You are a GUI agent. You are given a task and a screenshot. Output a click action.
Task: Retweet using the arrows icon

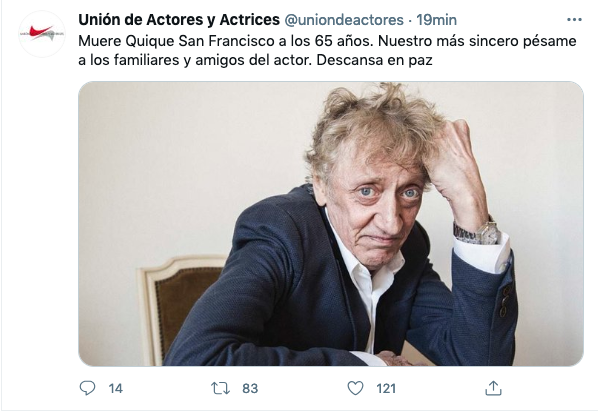click(220, 388)
